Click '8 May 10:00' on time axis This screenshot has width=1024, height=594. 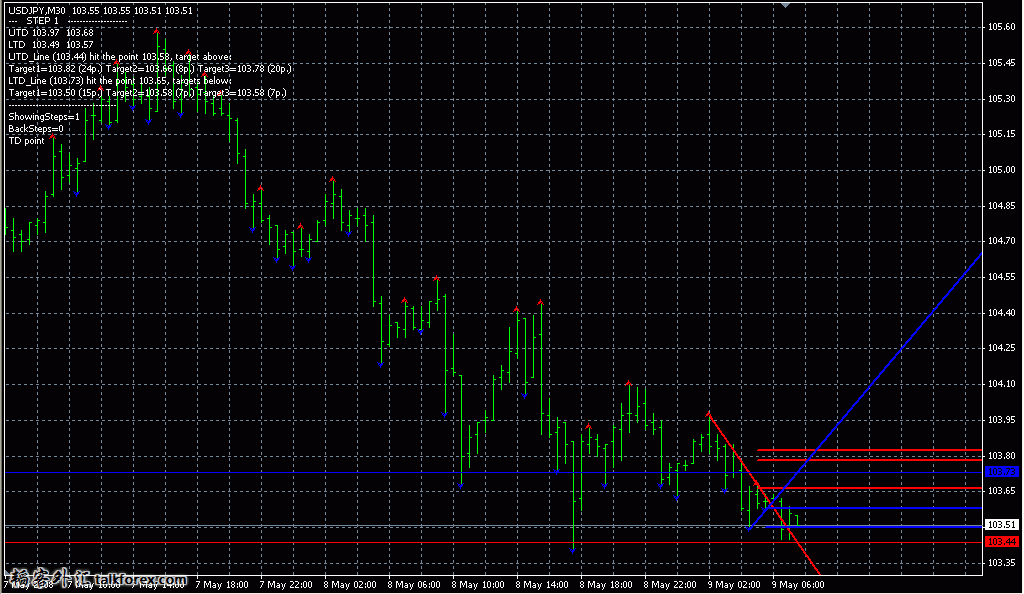tap(478, 585)
